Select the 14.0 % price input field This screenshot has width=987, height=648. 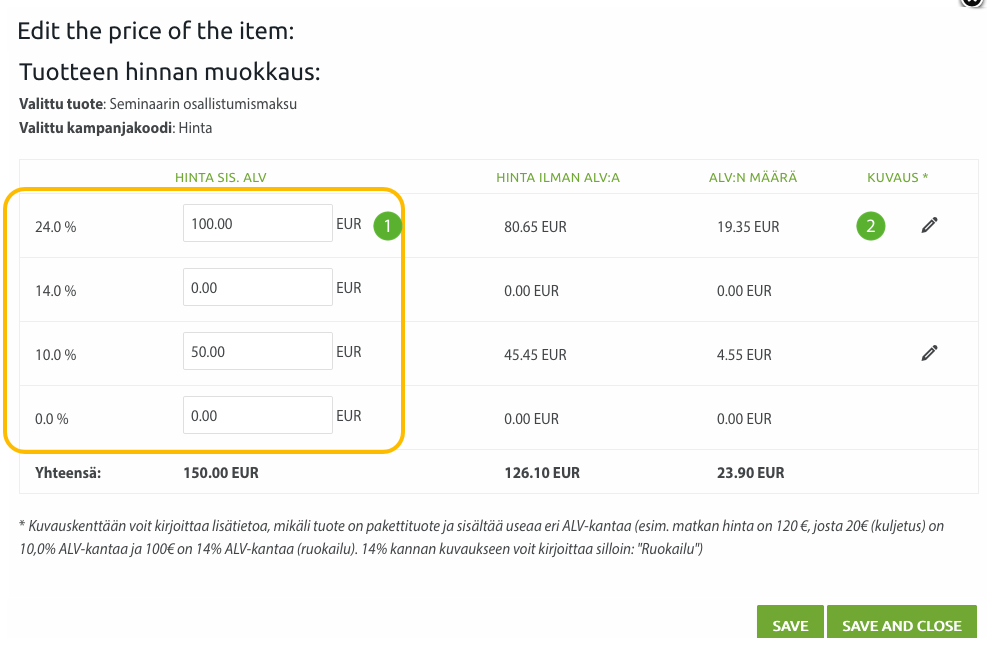coord(257,287)
